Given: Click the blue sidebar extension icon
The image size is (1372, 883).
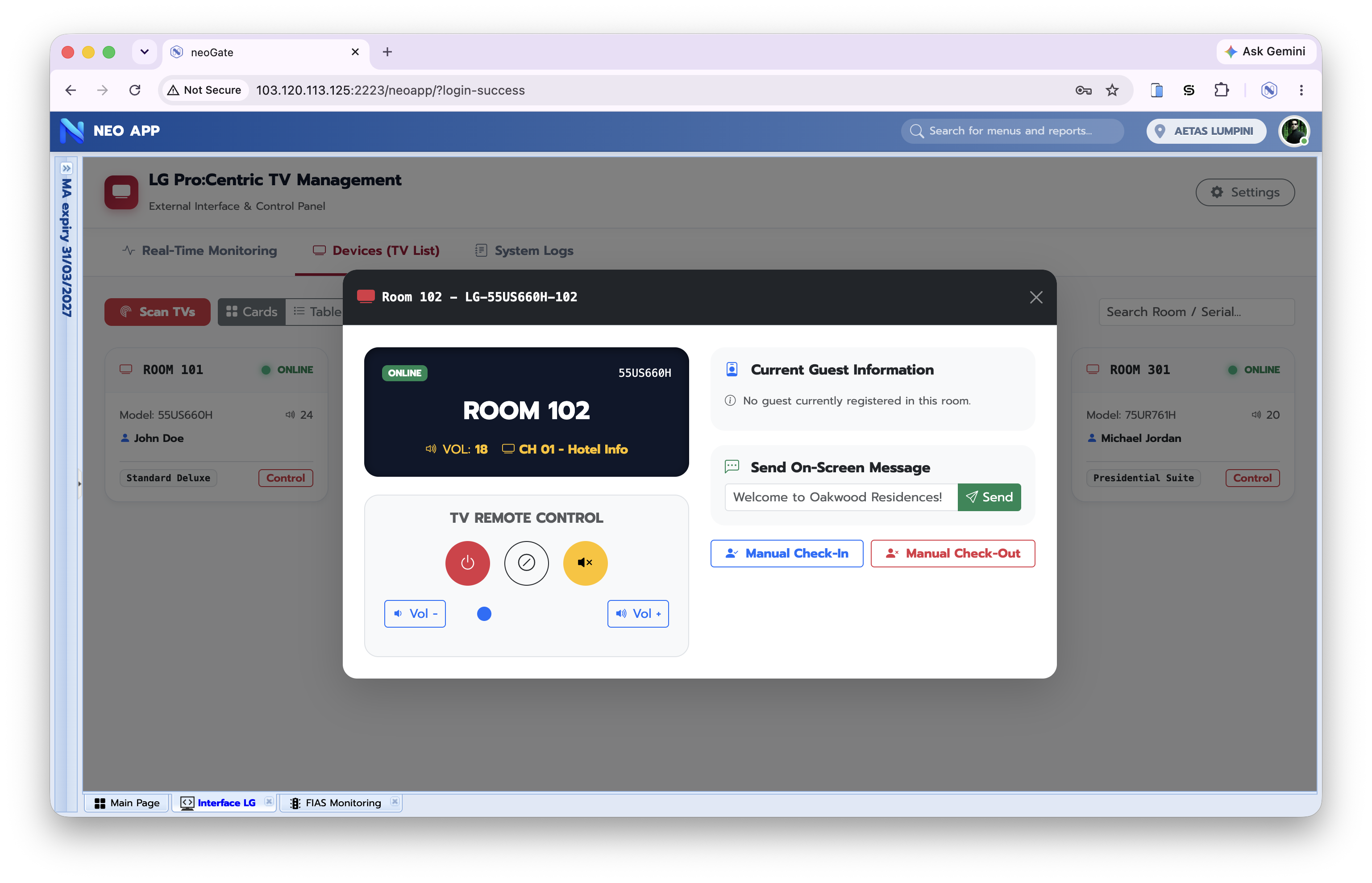Looking at the screenshot, I should 1156,90.
